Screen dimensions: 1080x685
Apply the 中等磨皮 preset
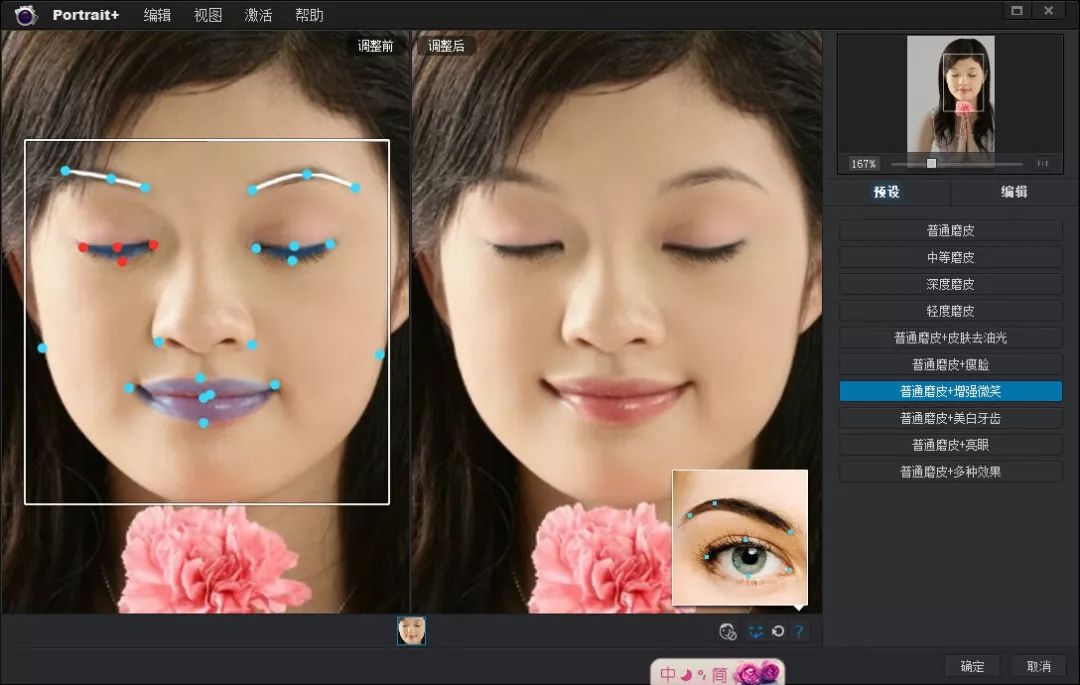coord(951,257)
